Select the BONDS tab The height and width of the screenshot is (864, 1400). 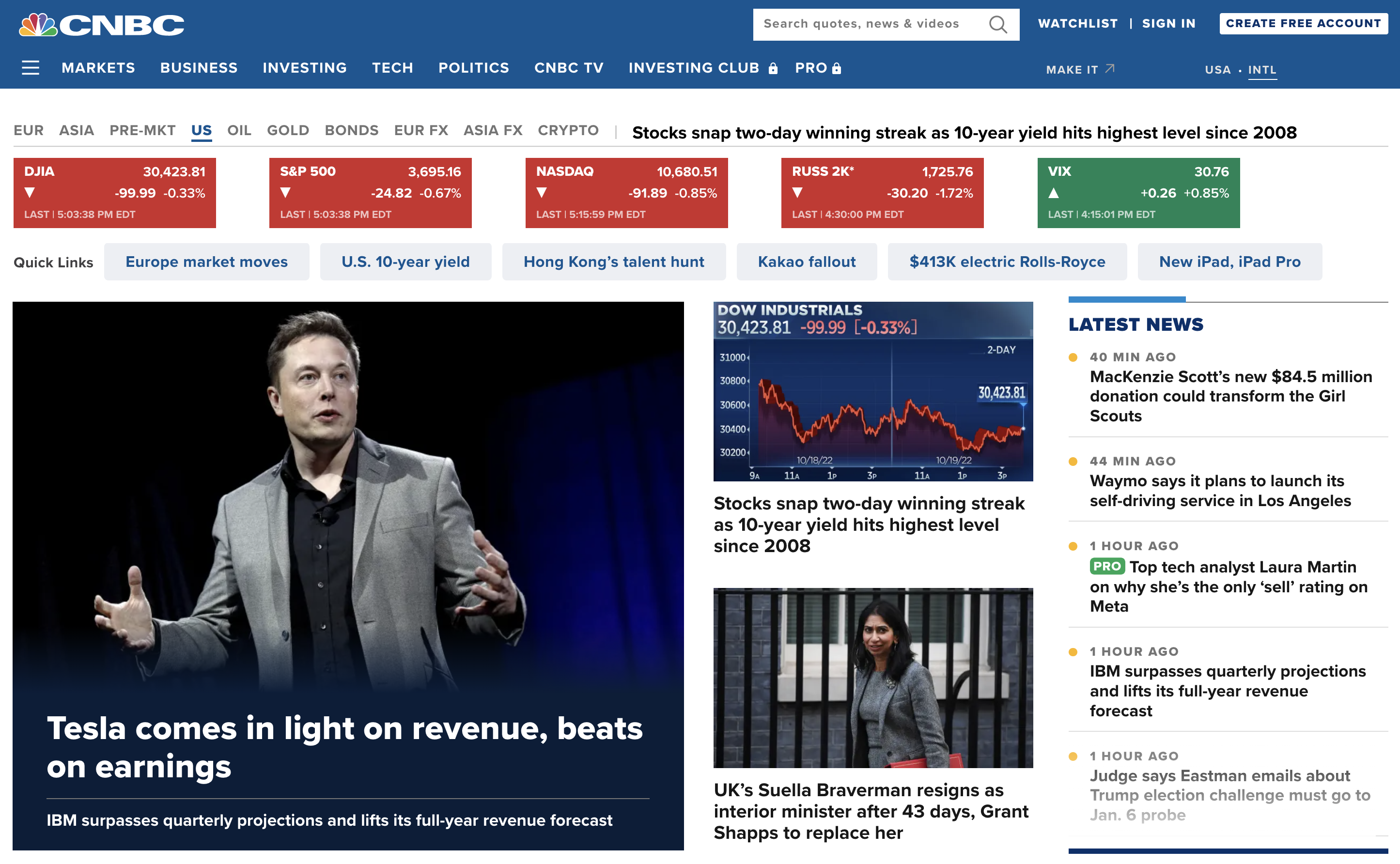[351, 130]
